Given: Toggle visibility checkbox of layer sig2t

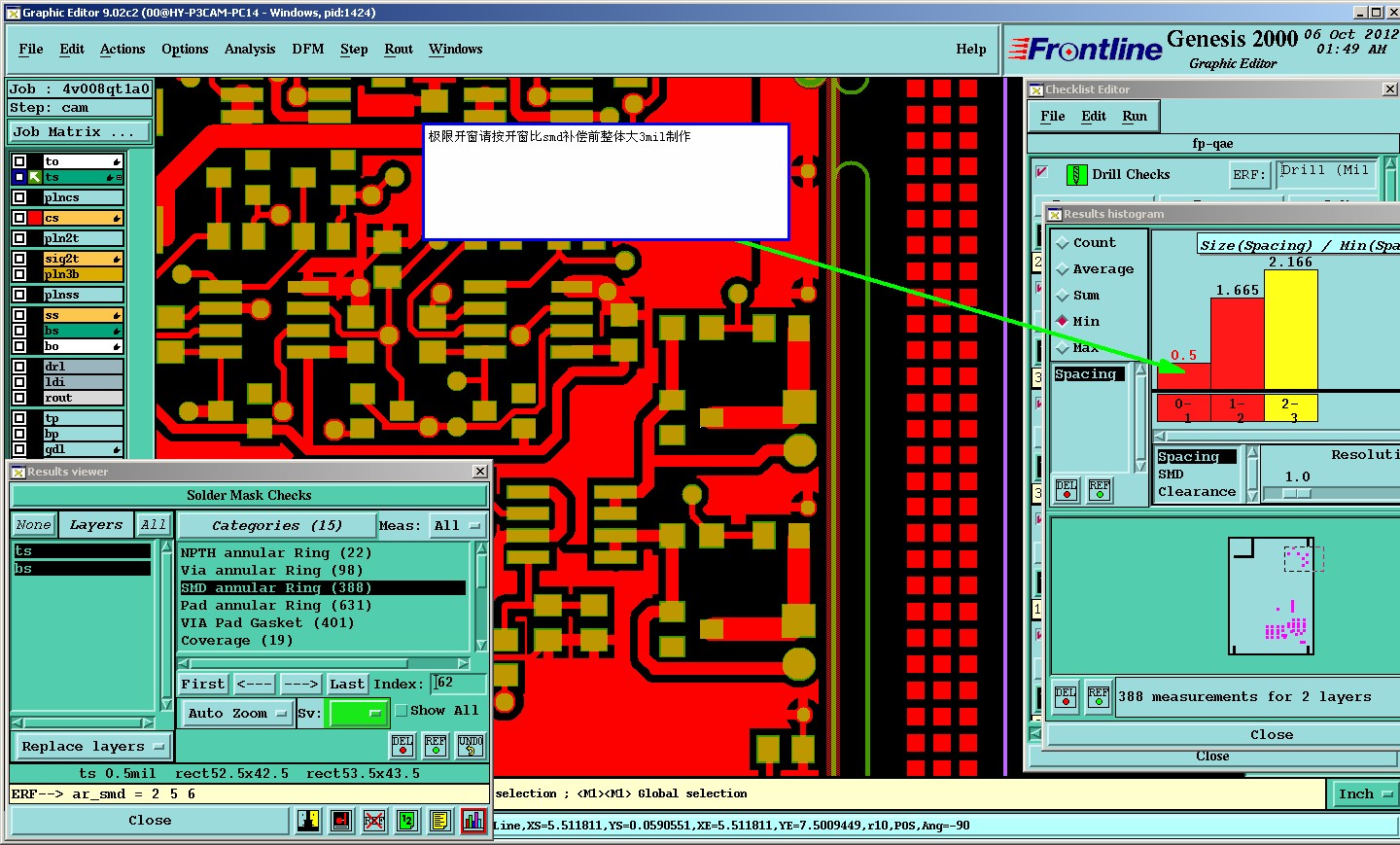Looking at the screenshot, I should pos(19,259).
